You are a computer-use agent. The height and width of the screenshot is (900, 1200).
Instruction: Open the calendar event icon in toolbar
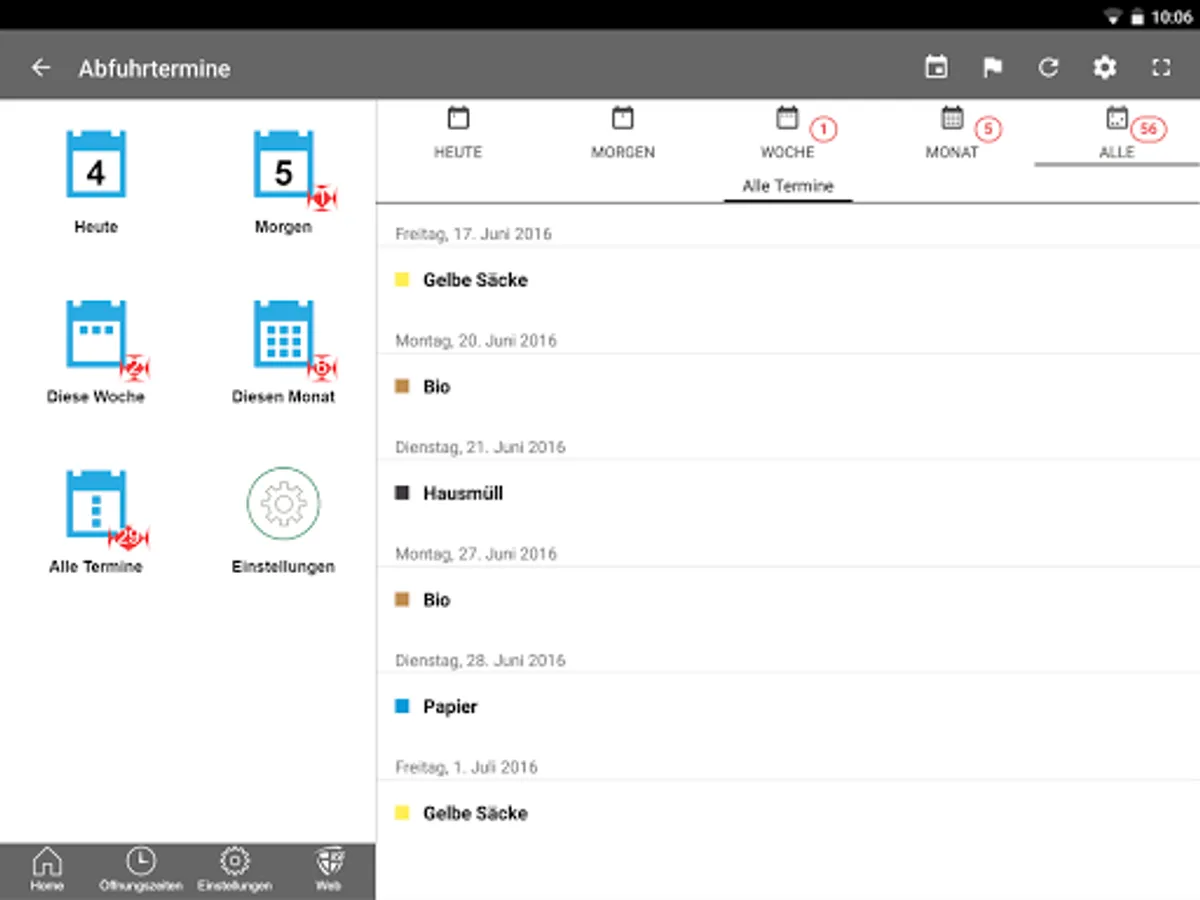pos(936,68)
